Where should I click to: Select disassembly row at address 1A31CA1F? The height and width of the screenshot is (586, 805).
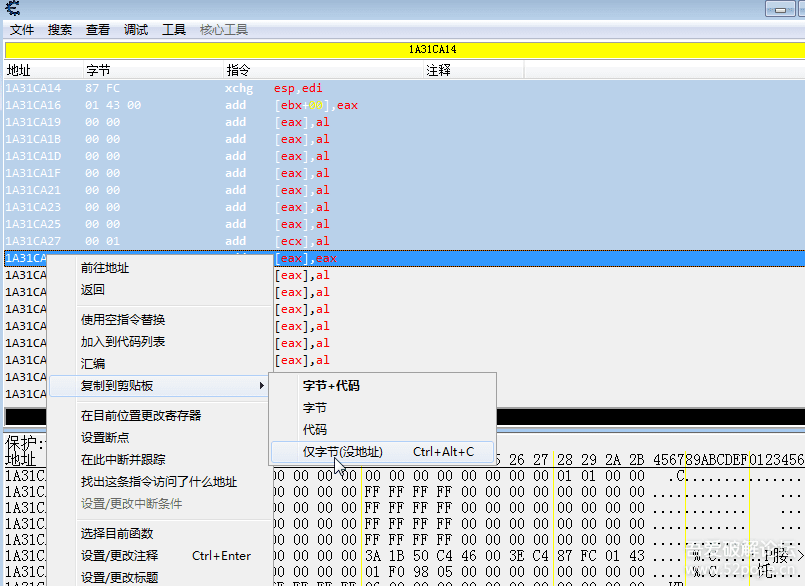click(x=405, y=173)
